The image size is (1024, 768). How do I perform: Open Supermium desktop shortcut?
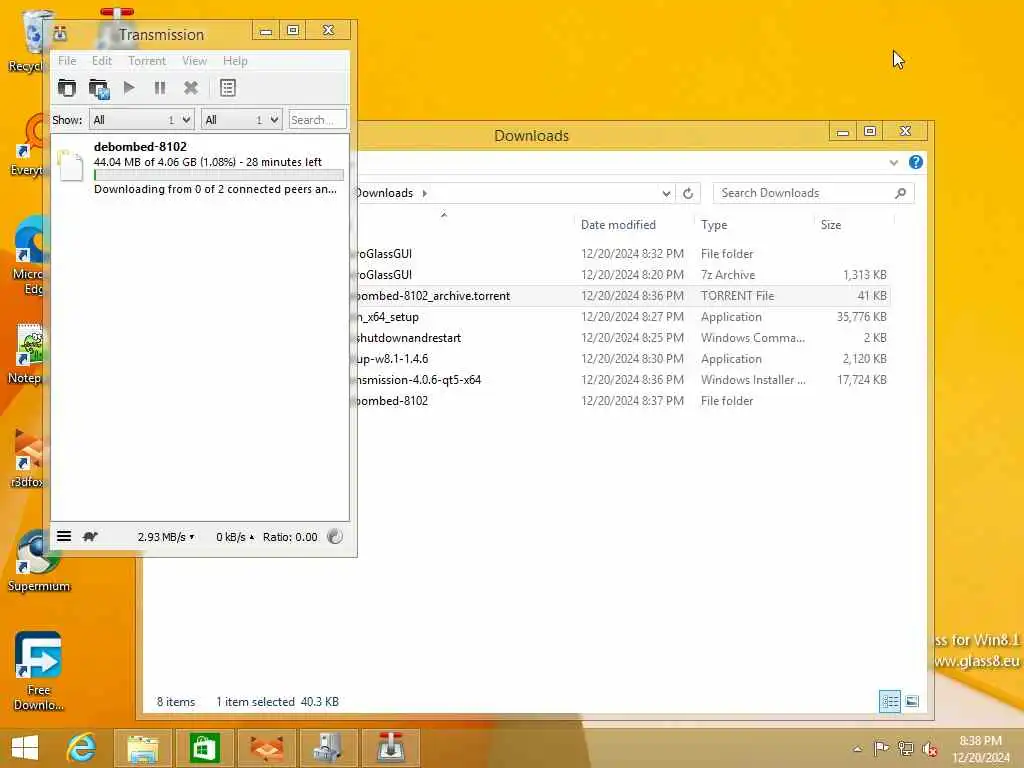pyautogui.click(x=38, y=562)
